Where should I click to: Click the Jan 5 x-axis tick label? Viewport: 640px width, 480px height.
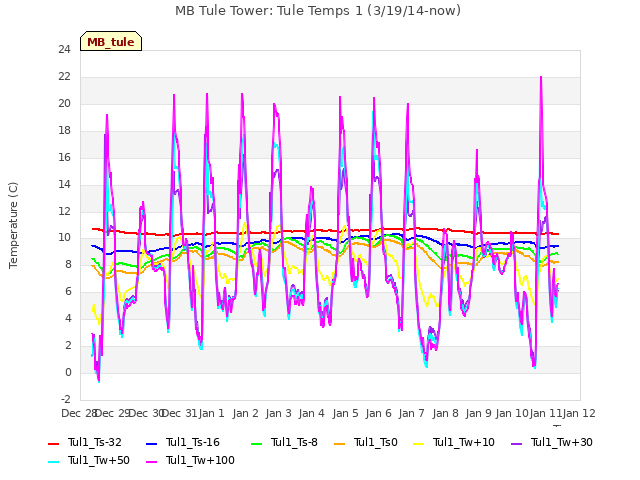click(x=345, y=413)
